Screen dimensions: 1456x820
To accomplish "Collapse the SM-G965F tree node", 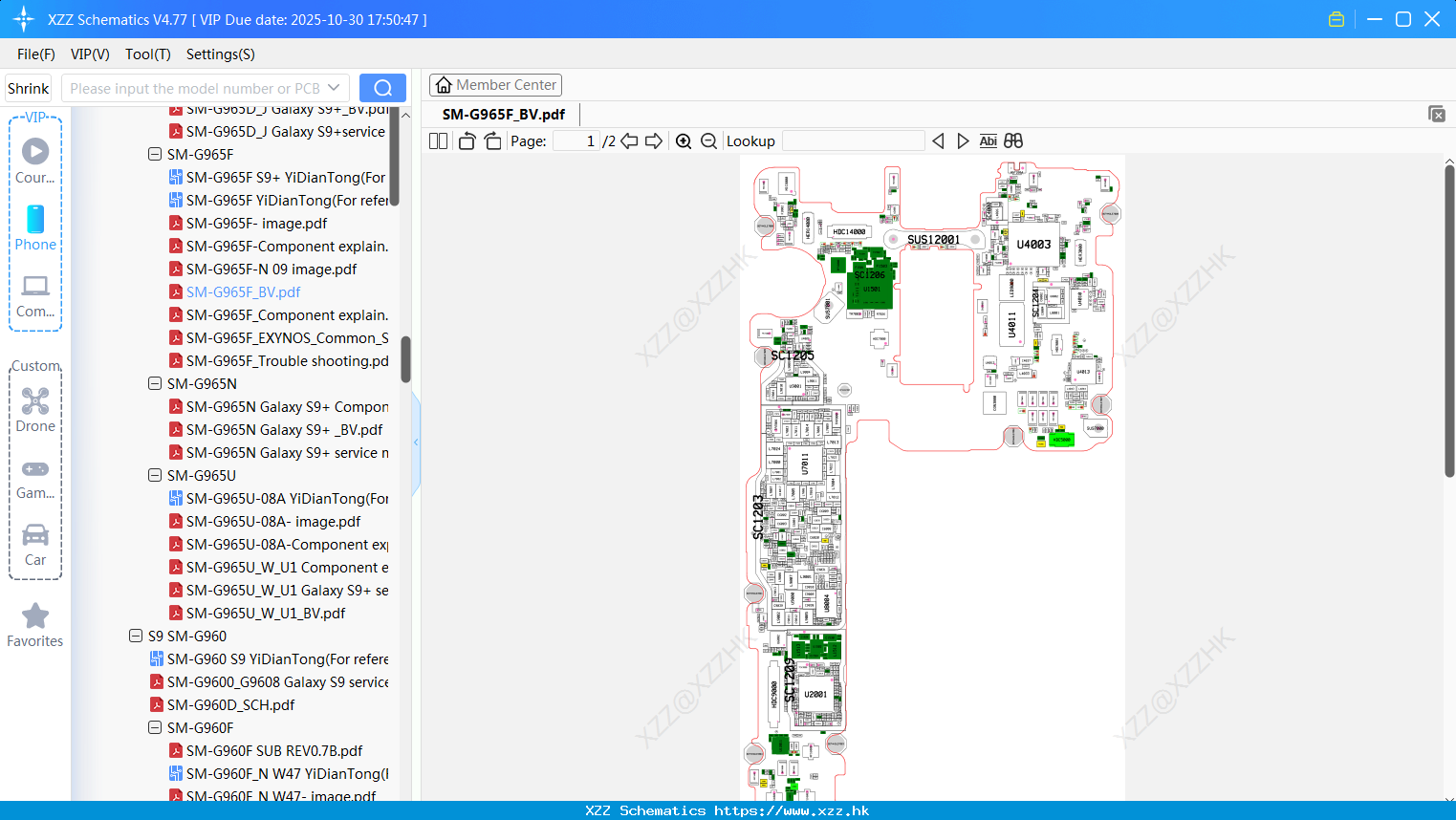I will tap(155, 154).
